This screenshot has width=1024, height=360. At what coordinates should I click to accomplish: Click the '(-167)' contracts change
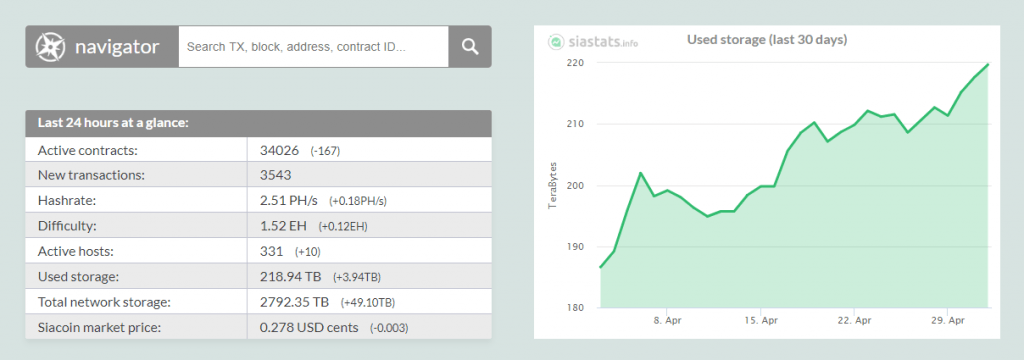325,151
